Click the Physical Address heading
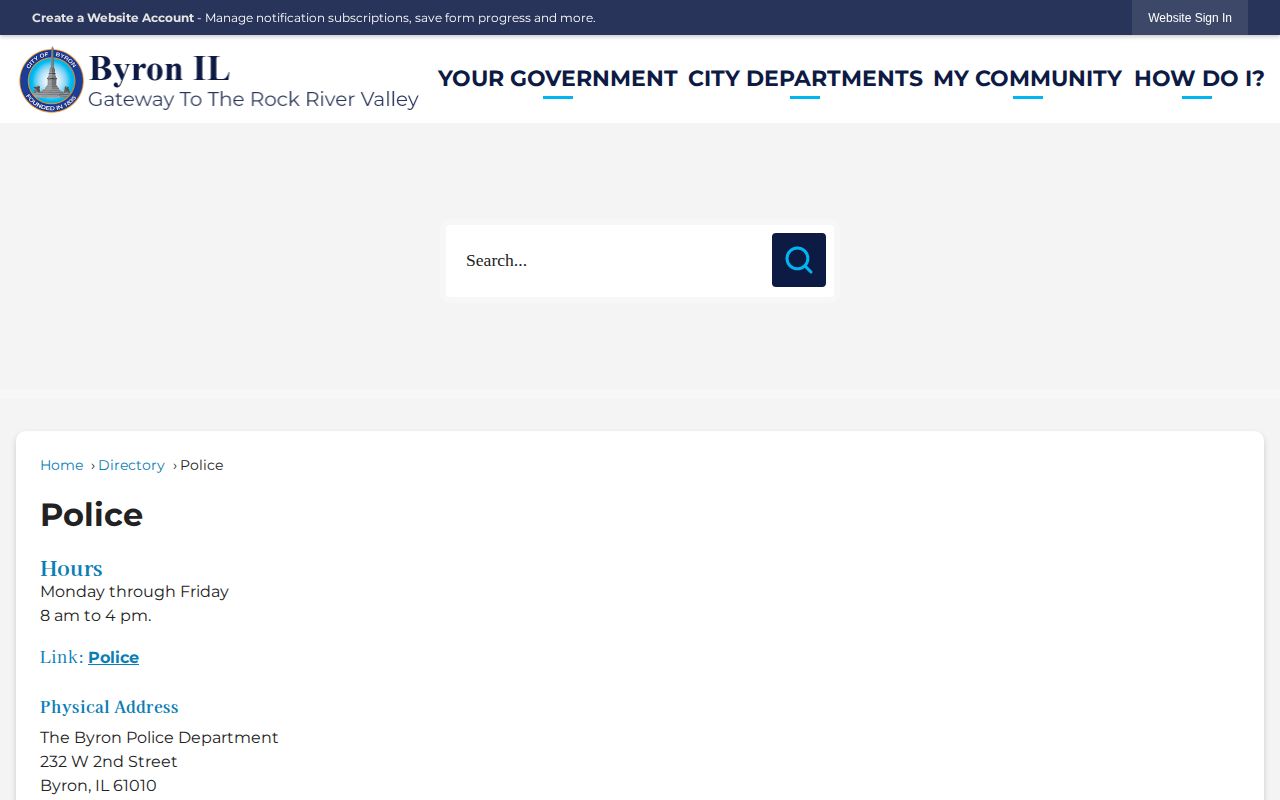Viewport: 1280px width, 800px height. coord(109,707)
